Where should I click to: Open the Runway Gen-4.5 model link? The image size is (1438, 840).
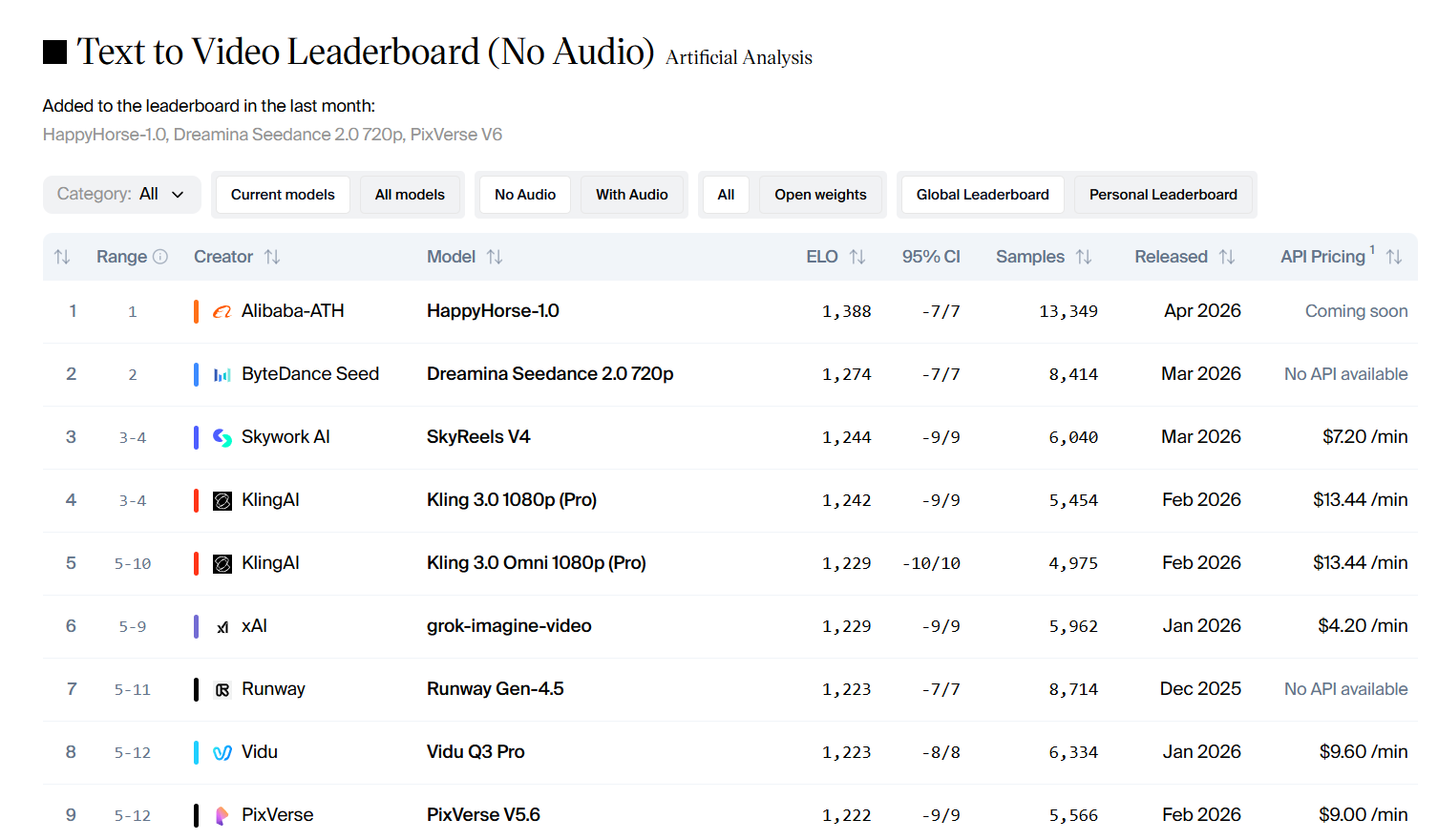496,689
